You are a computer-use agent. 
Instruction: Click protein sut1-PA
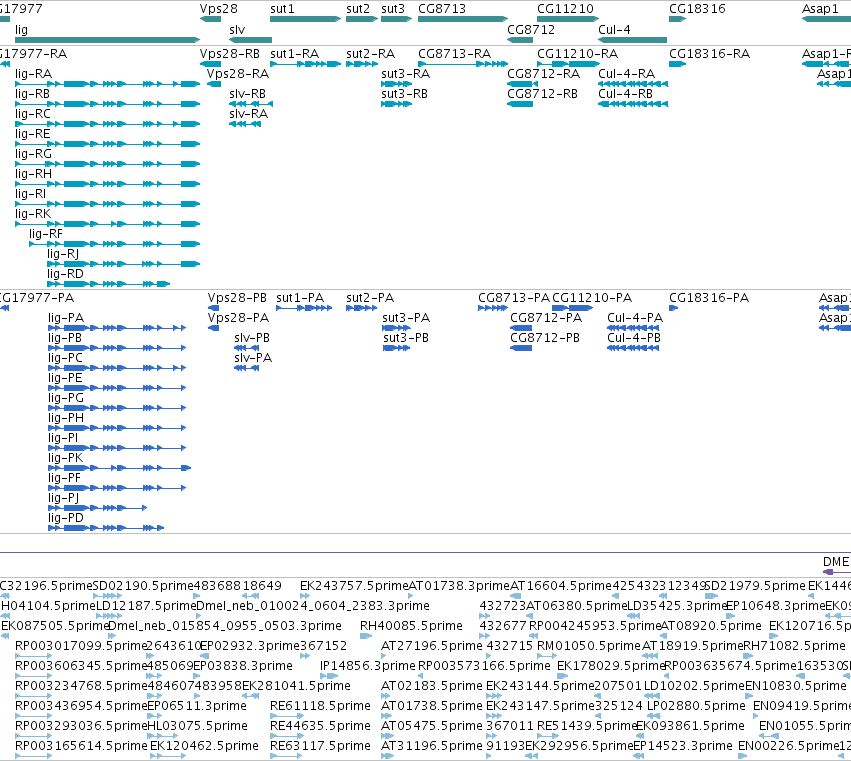click(304, 308)
